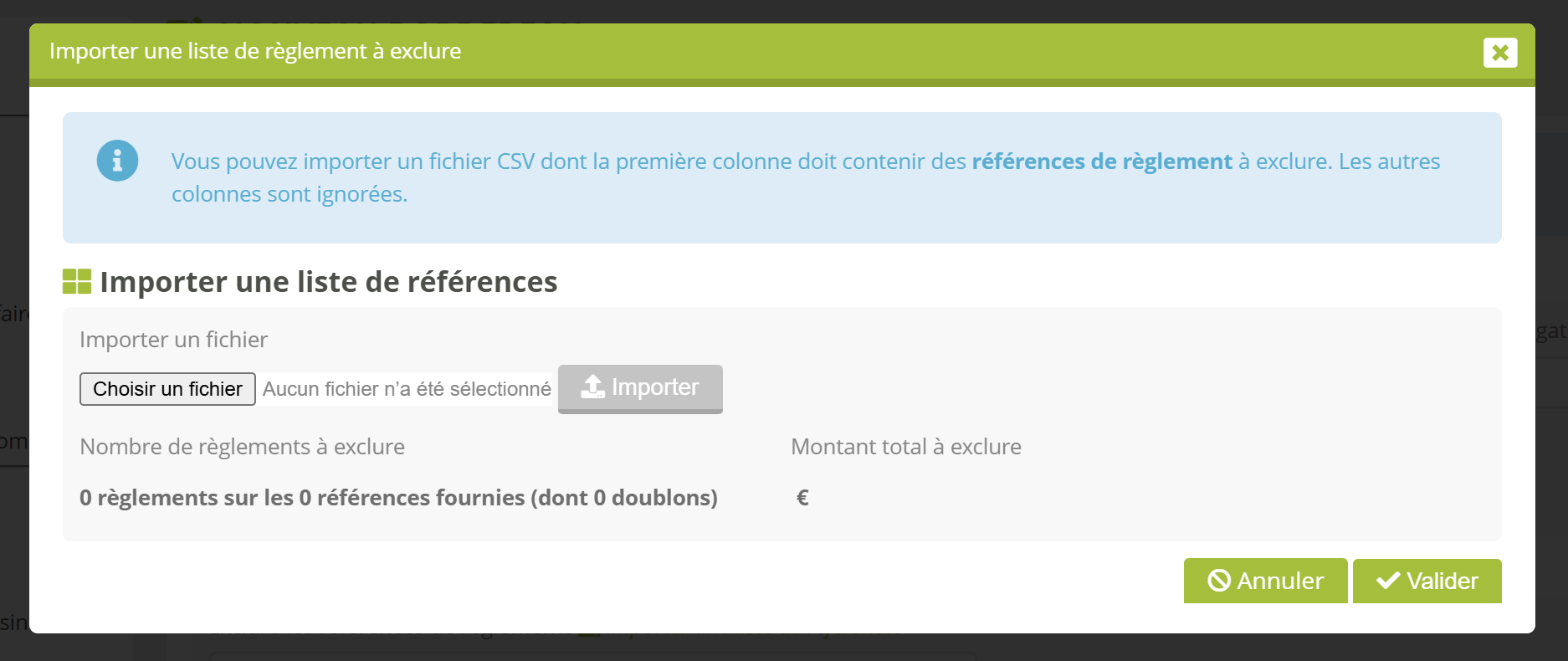Confirm the exclusion list with Valider
The height and width of the screenshot is (661, 1568).
1427,581
